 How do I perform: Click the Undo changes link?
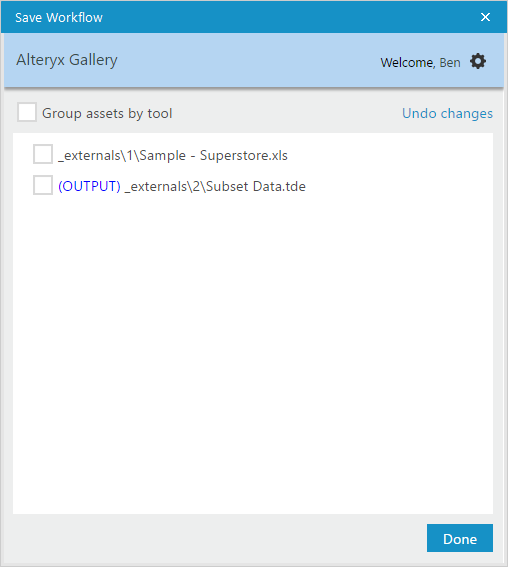[447, 113]
